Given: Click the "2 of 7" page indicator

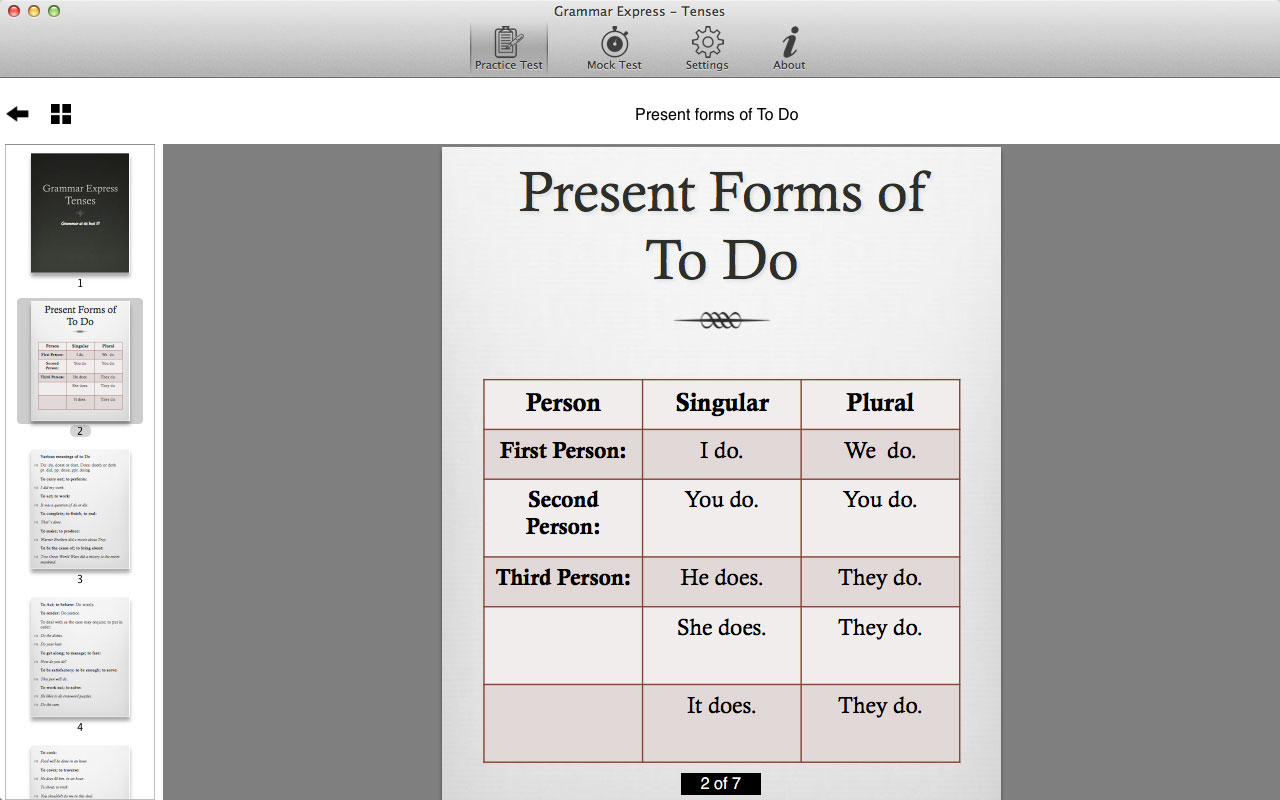Looking at the screenshot, I should click(x=720, y=784).
